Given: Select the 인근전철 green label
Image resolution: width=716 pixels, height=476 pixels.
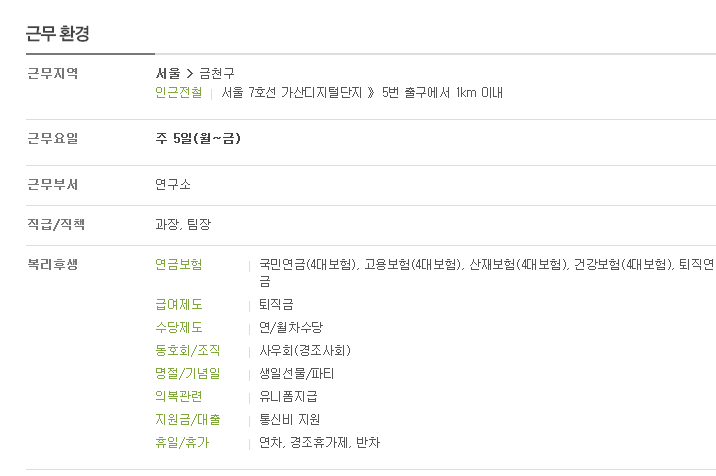Looking at the screenshot, I should [x=179, y=93].
